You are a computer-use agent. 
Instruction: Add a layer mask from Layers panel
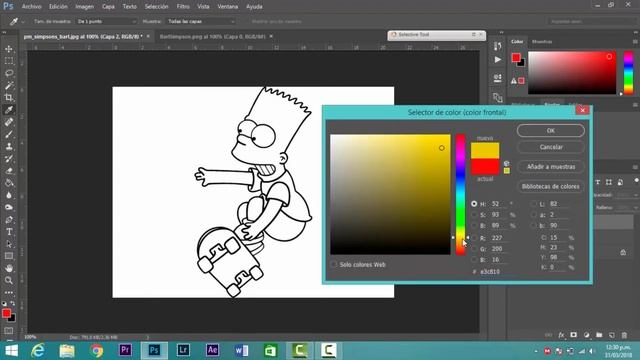[x=574, y=335]
